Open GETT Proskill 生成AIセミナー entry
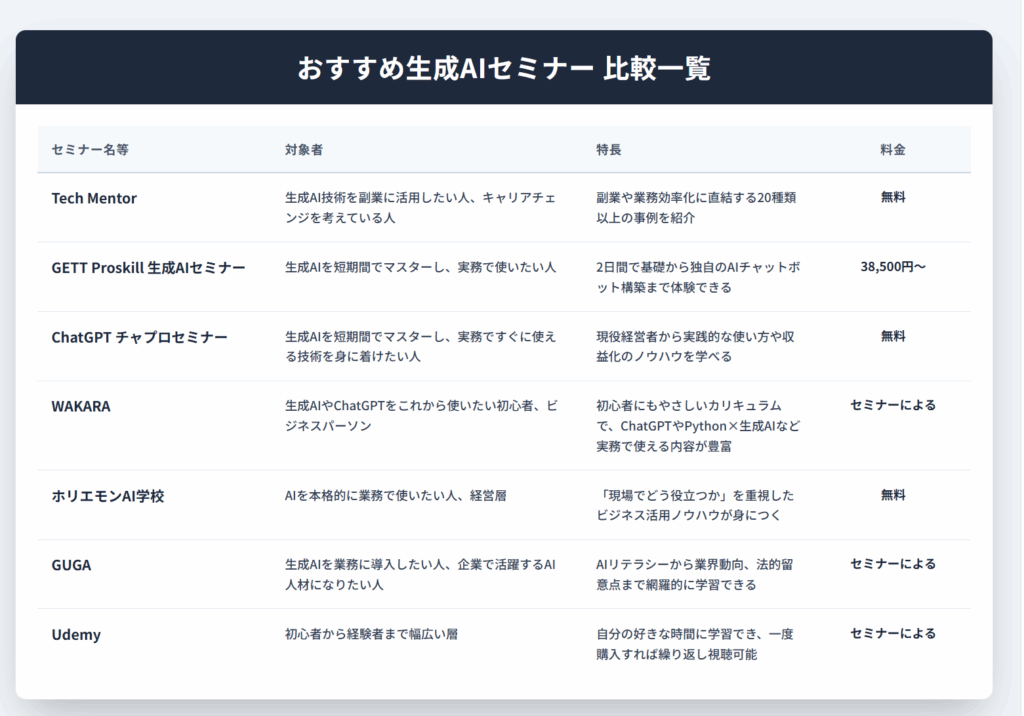Image resolution: width=1024 pixels, height=716 pixels. (148, 267)
